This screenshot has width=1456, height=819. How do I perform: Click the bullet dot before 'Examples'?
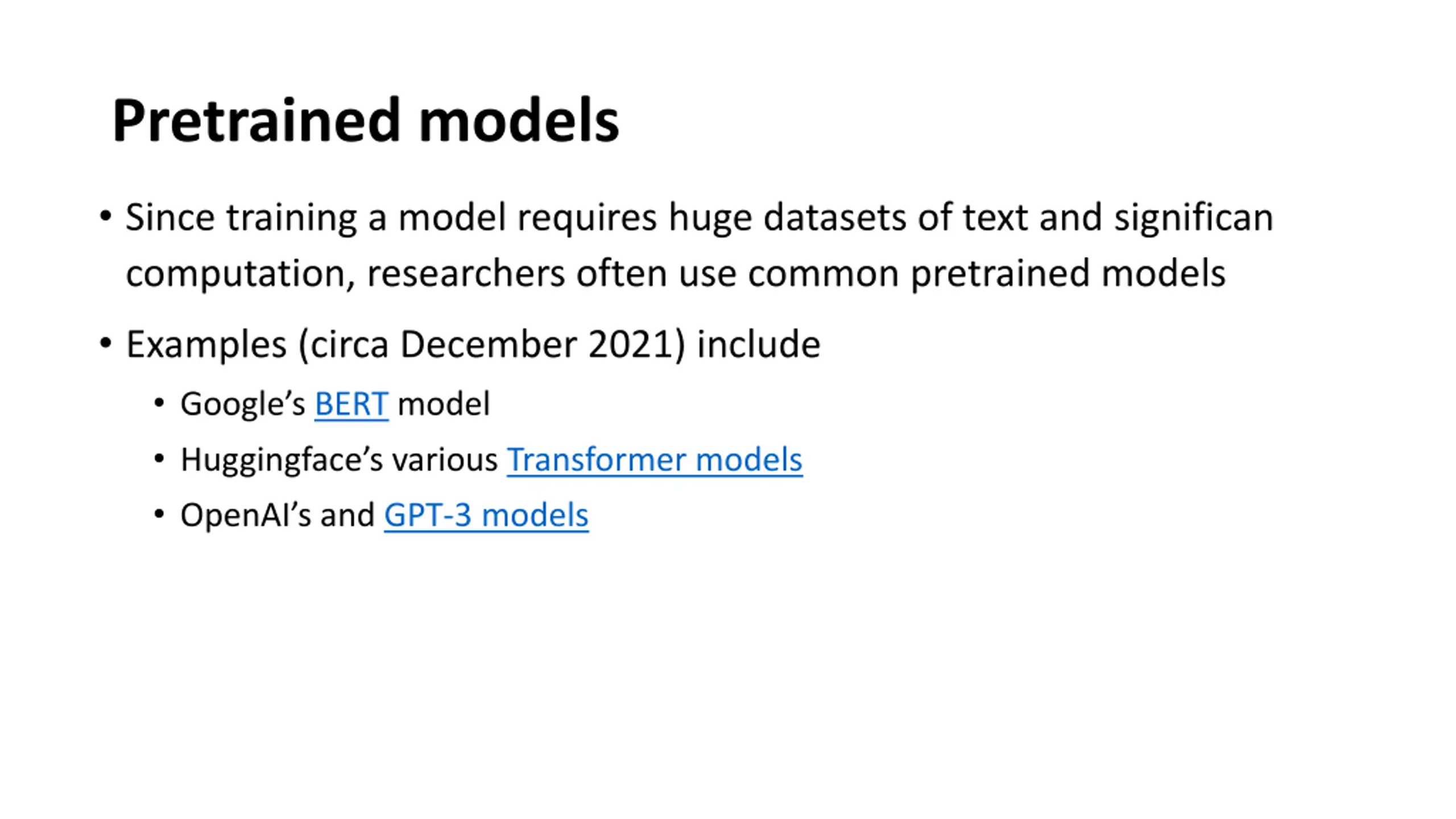pos(105,344)
